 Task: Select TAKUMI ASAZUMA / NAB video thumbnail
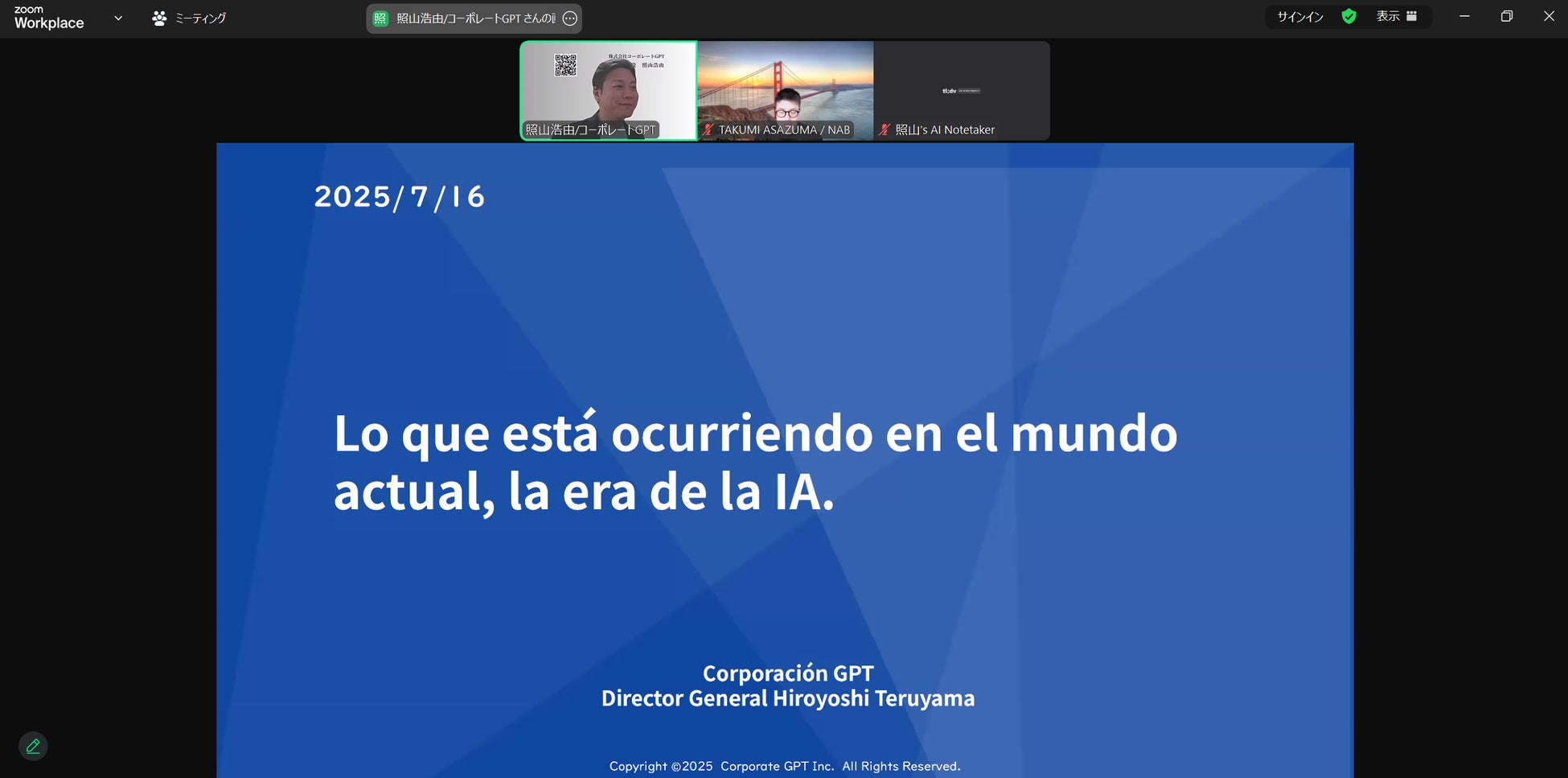coord(786,90)
